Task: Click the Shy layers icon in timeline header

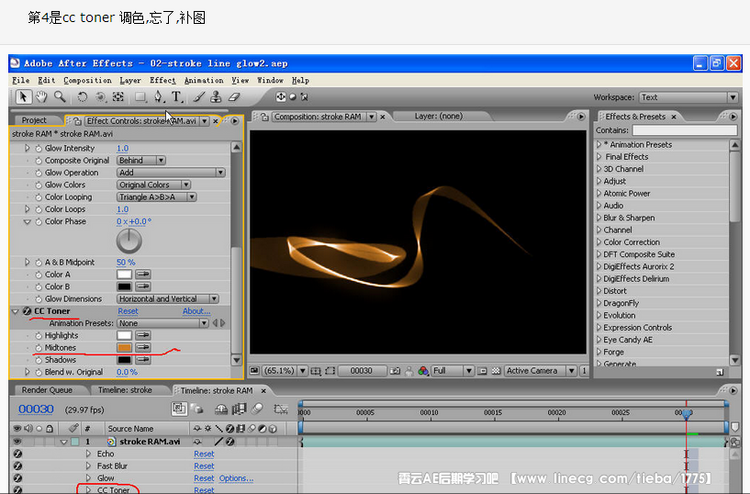Action: point(221,409)
